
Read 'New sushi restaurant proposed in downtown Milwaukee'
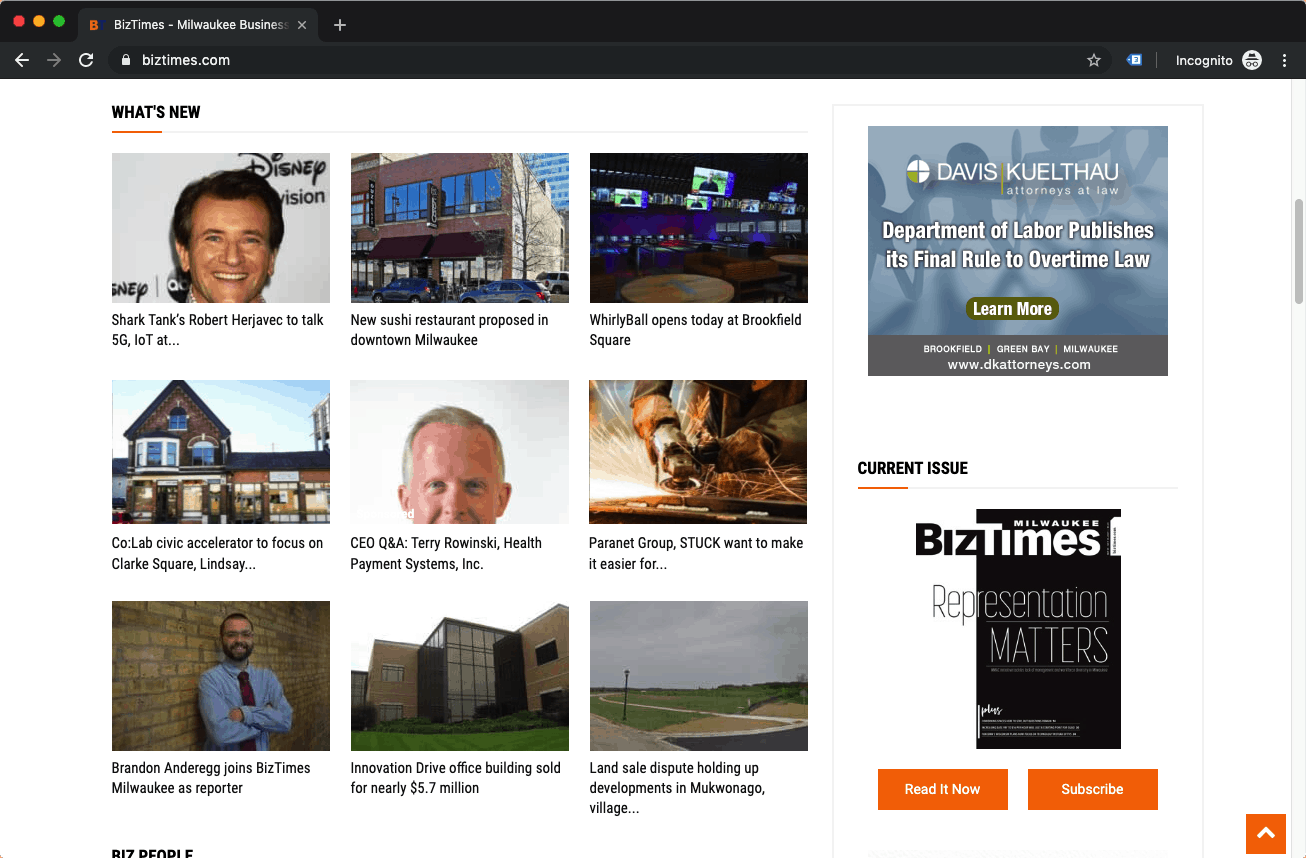click(450, 330)
